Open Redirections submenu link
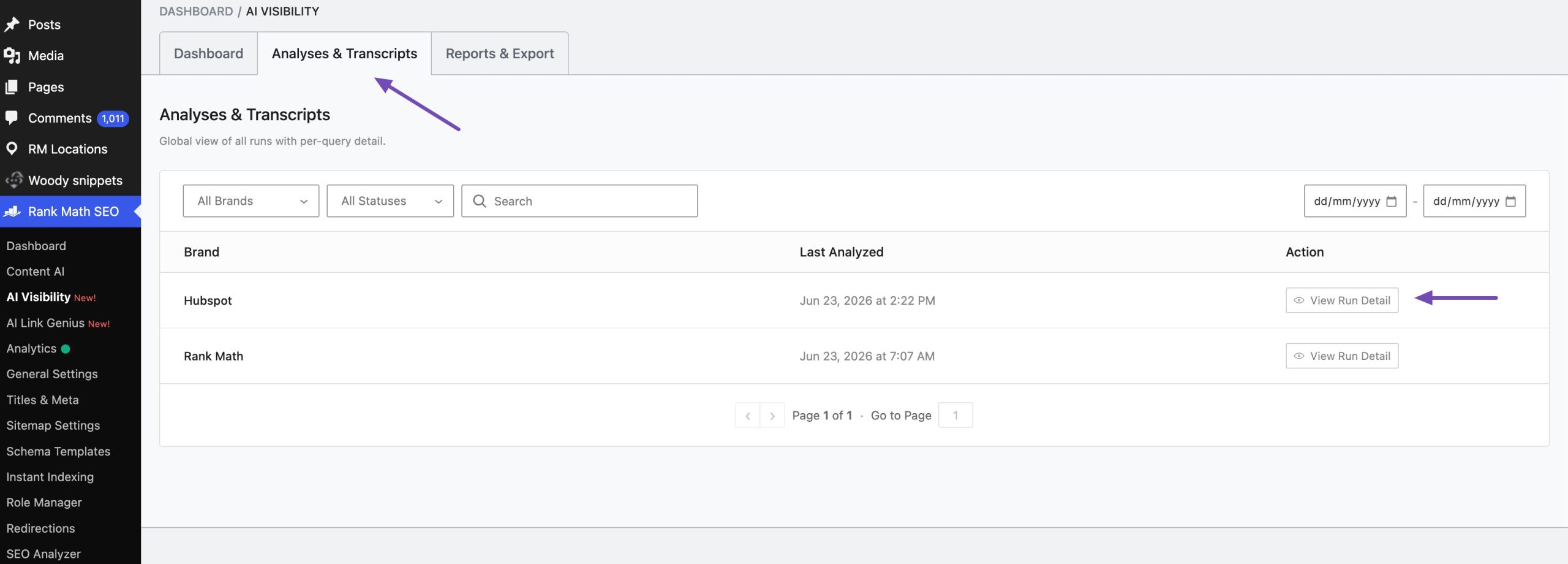 (40, 528)
